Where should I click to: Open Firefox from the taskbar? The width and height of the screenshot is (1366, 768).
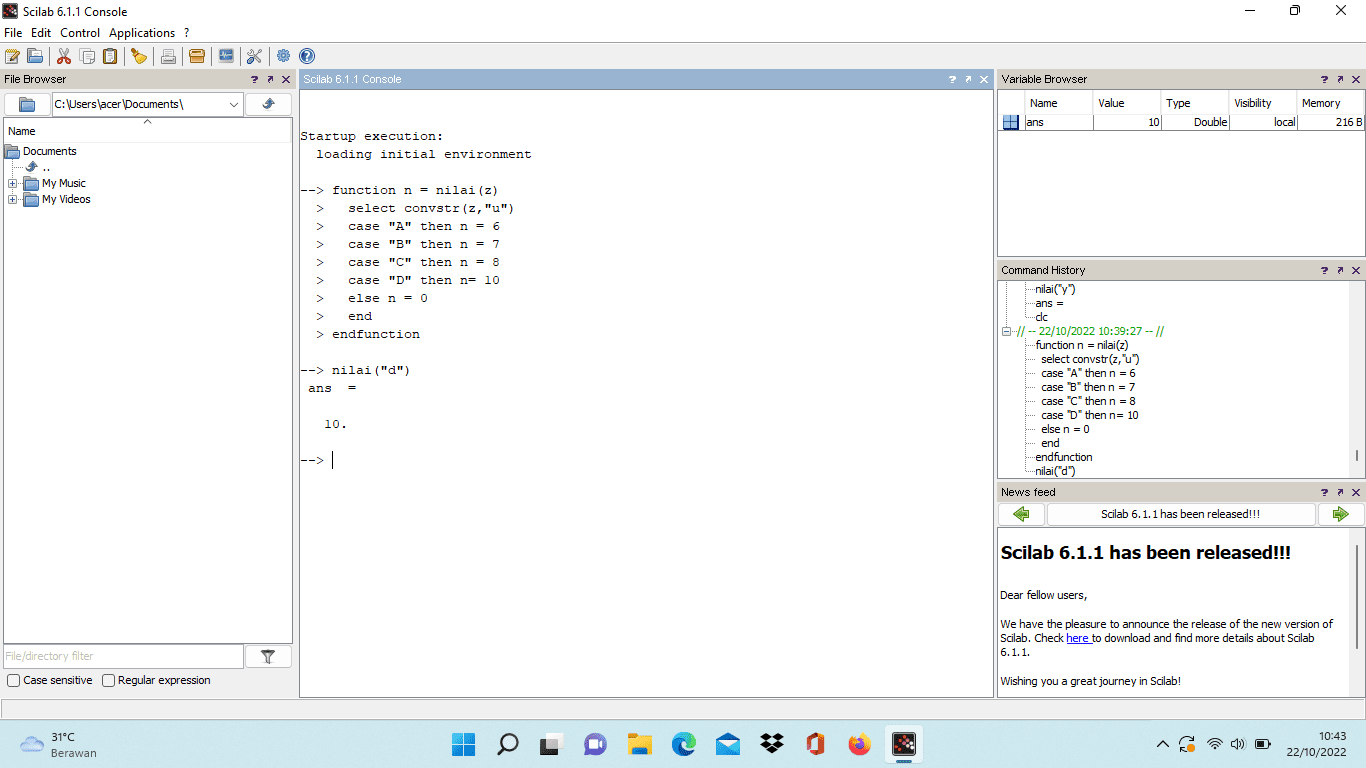point(859,744)
